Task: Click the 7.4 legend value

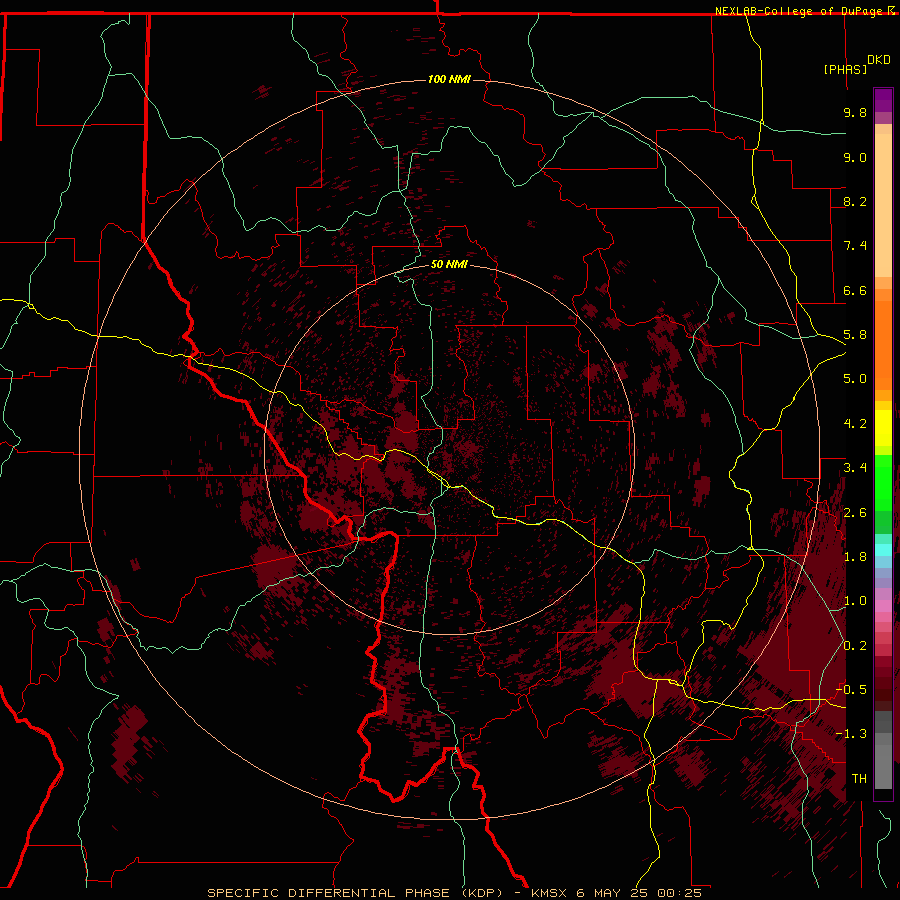Action: tap(855, 246)
